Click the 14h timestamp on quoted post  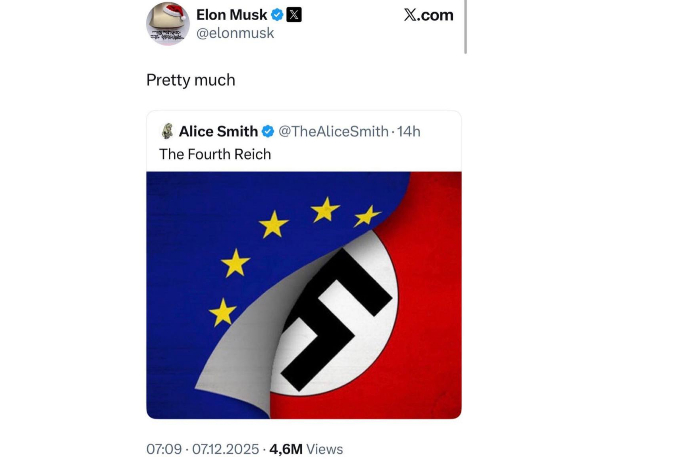tap(409, 132)
